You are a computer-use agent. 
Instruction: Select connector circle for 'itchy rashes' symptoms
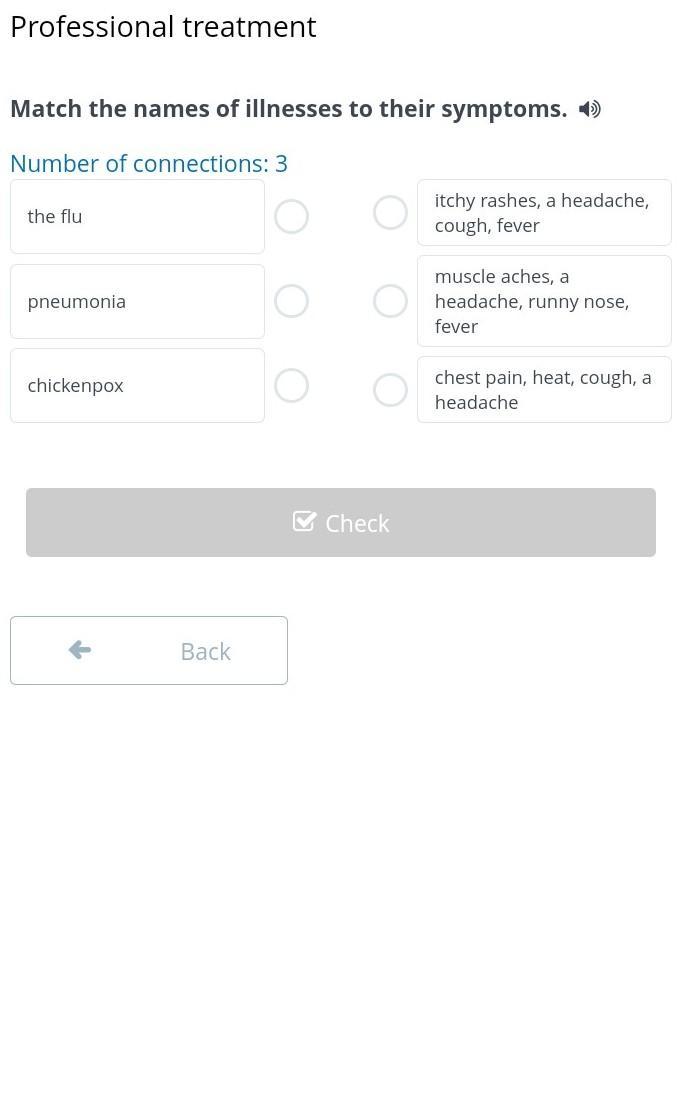pos(390,212)
